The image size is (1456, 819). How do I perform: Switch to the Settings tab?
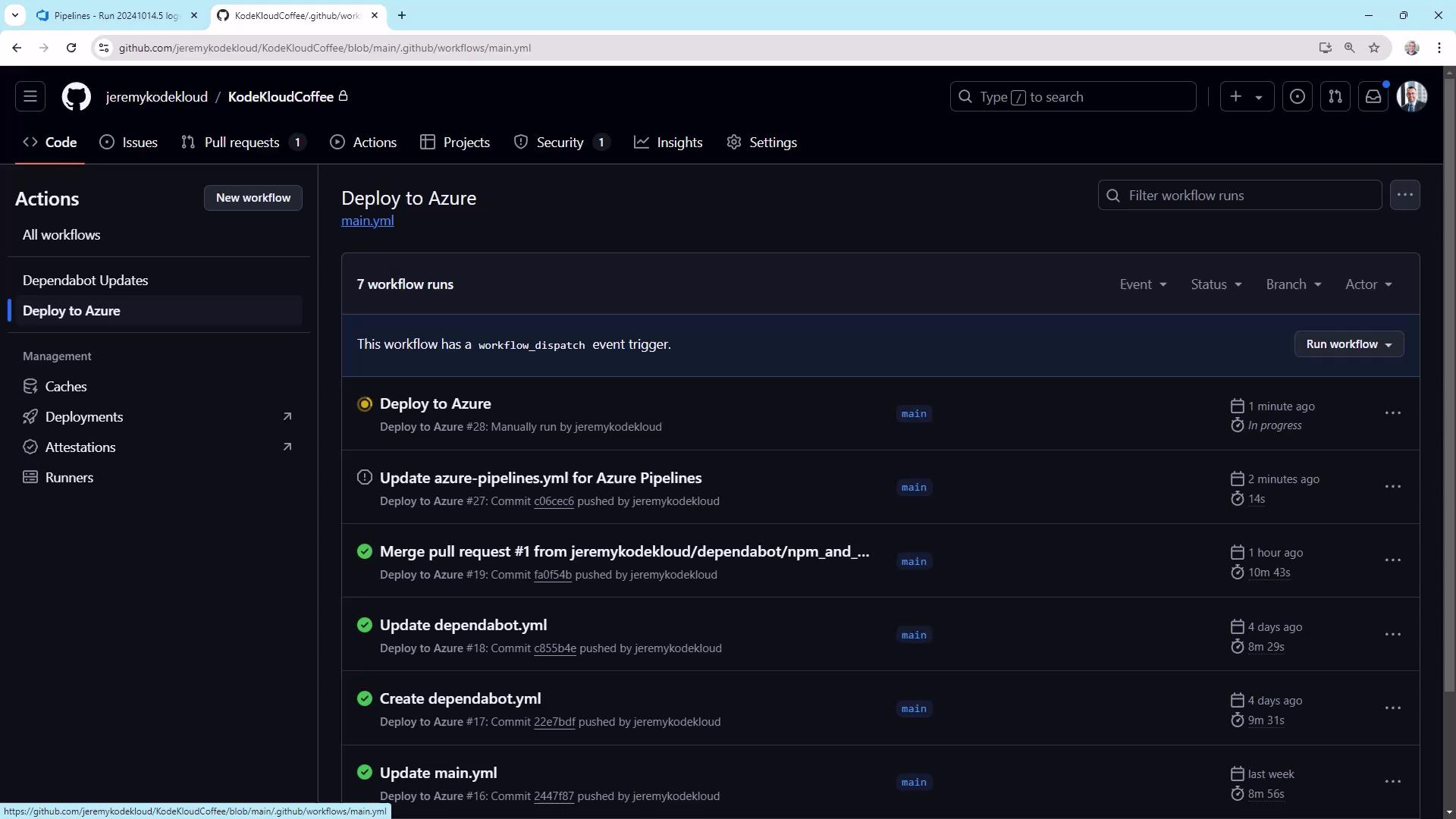coord(761,143)
